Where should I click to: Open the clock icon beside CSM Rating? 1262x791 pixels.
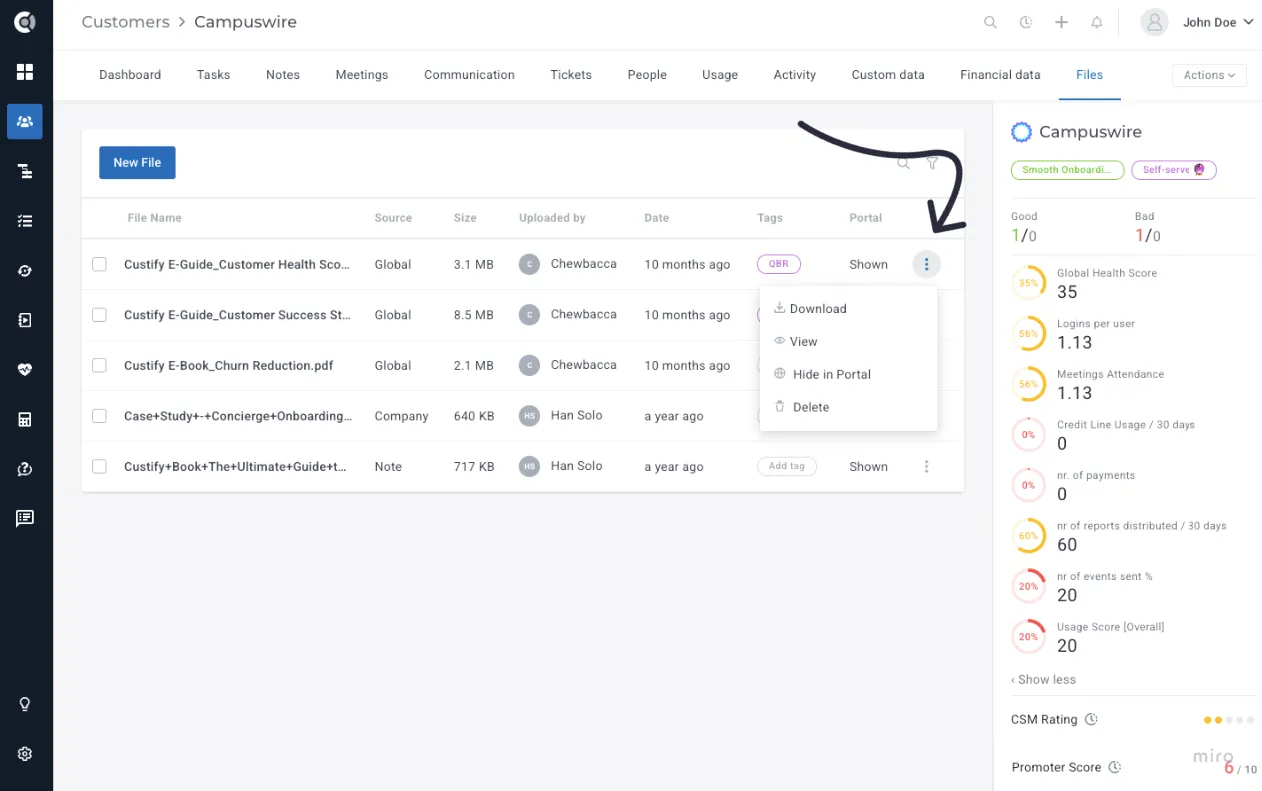click(1091, 720)
